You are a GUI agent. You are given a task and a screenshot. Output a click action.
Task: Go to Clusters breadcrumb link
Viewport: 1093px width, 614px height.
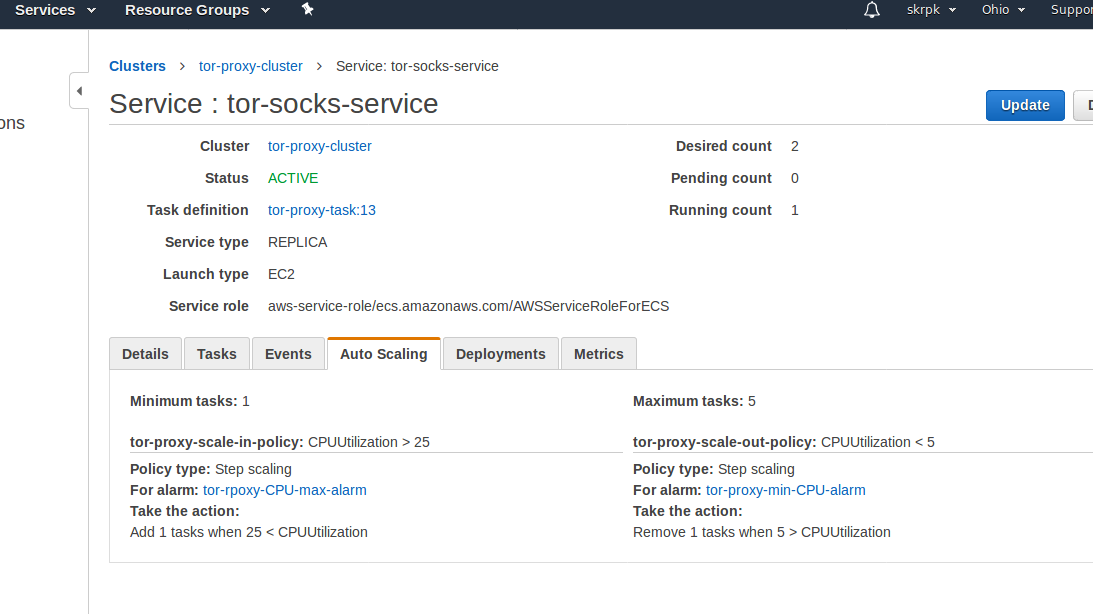point(137,66)
